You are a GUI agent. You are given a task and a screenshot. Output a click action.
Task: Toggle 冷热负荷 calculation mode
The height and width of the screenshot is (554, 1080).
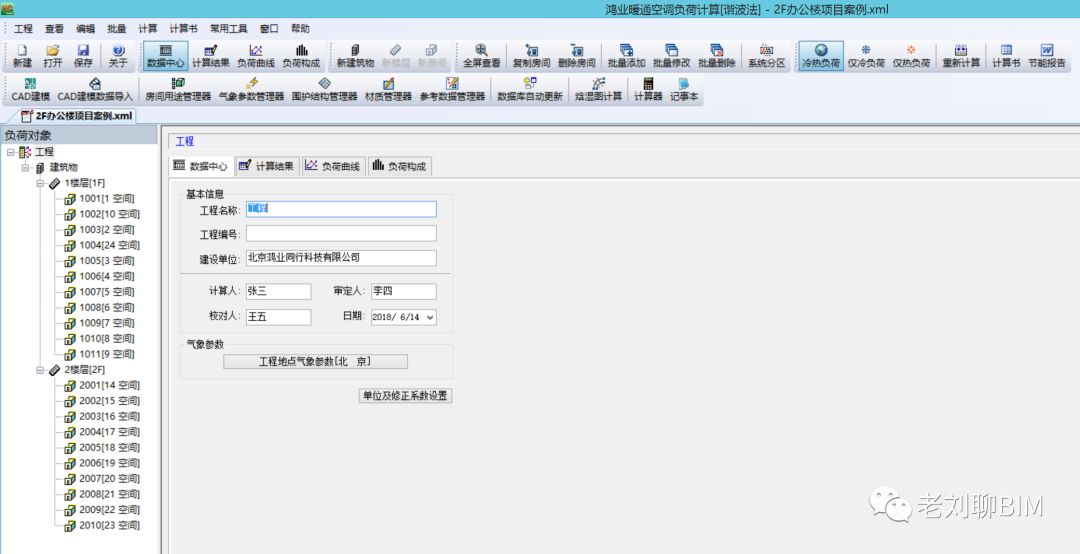coord(821,56)
